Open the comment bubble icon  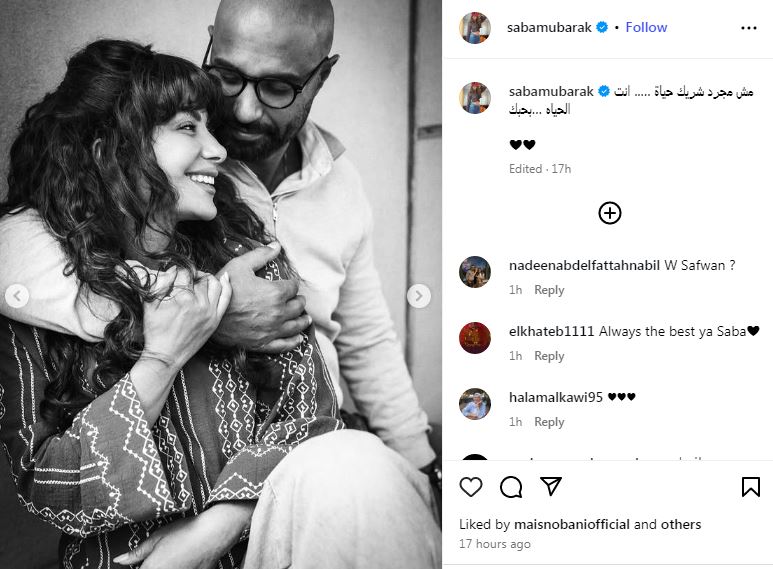point(511,487)
